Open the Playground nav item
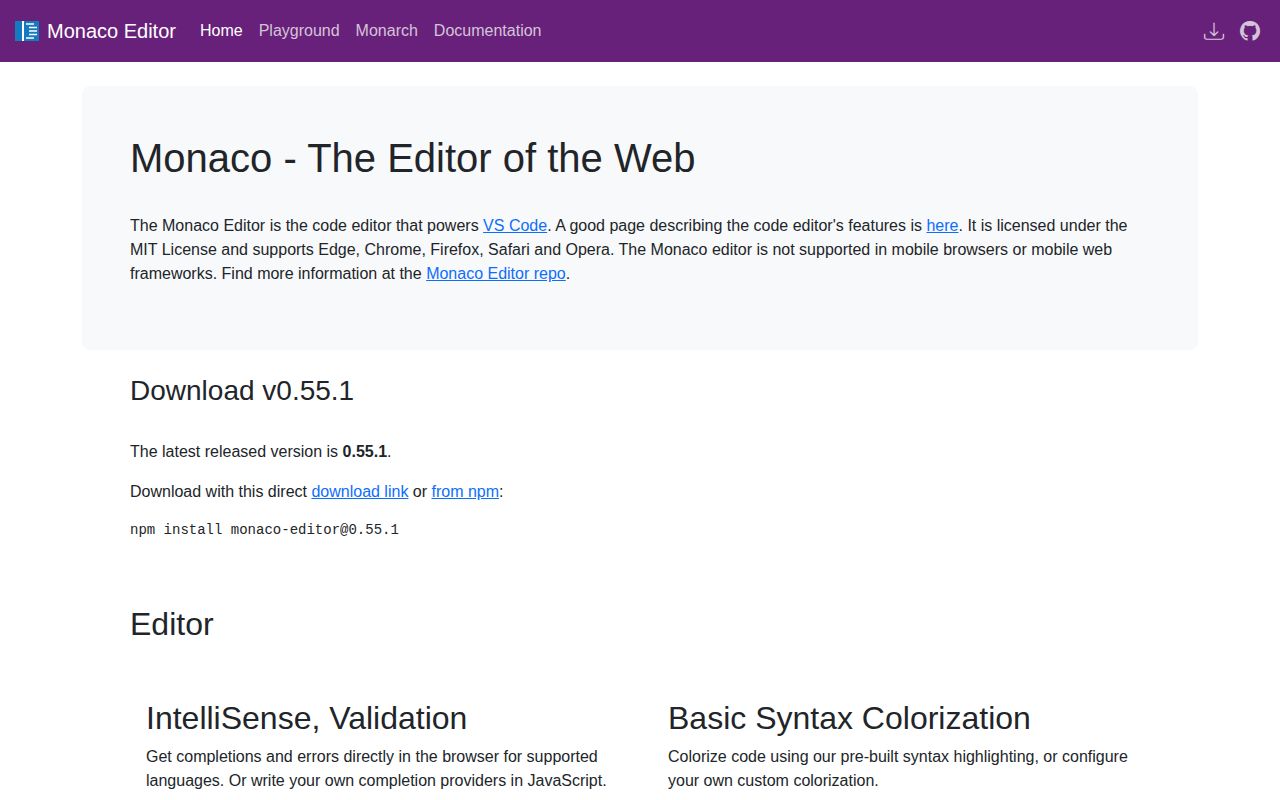Image resolution: width=1280 pixels, height=800 pixels. coord(299,31)
